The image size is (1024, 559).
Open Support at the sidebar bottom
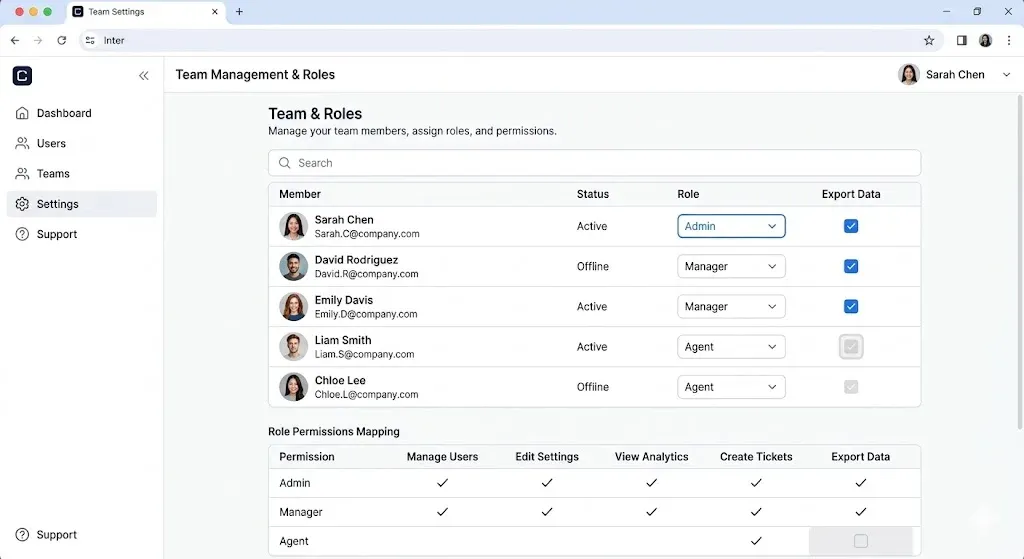(x=82, y=535)
